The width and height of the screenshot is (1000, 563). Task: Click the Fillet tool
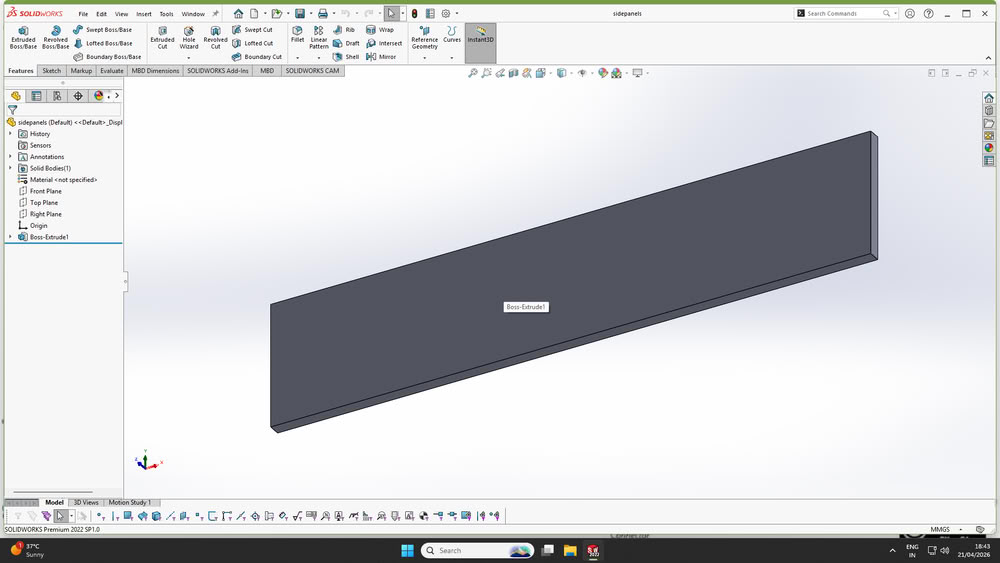coord(297,34)
